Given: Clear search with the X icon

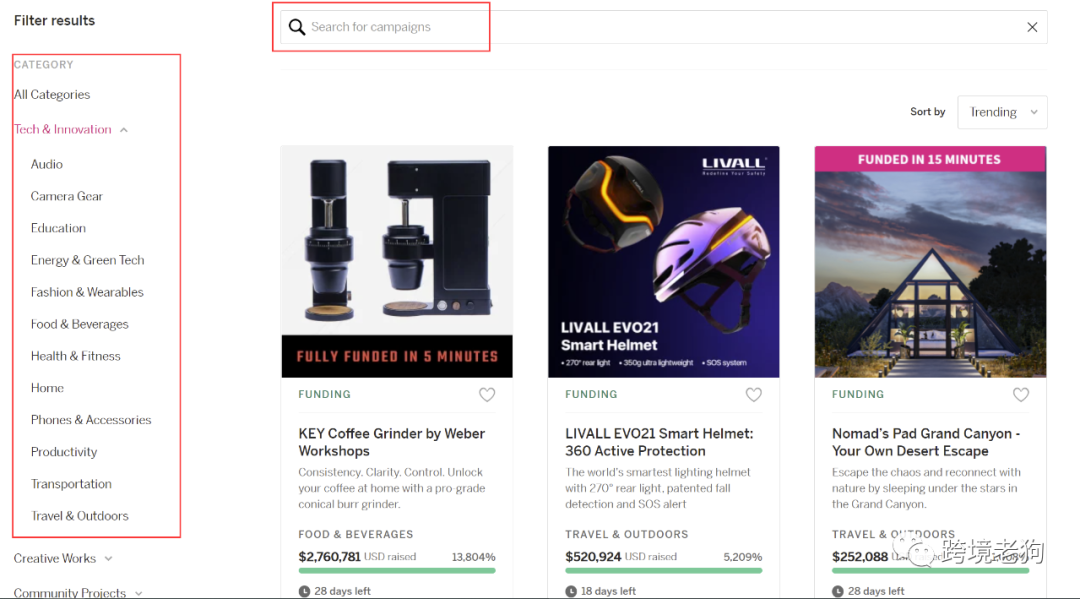Looking at the screenshot, I should point(1032,28).
